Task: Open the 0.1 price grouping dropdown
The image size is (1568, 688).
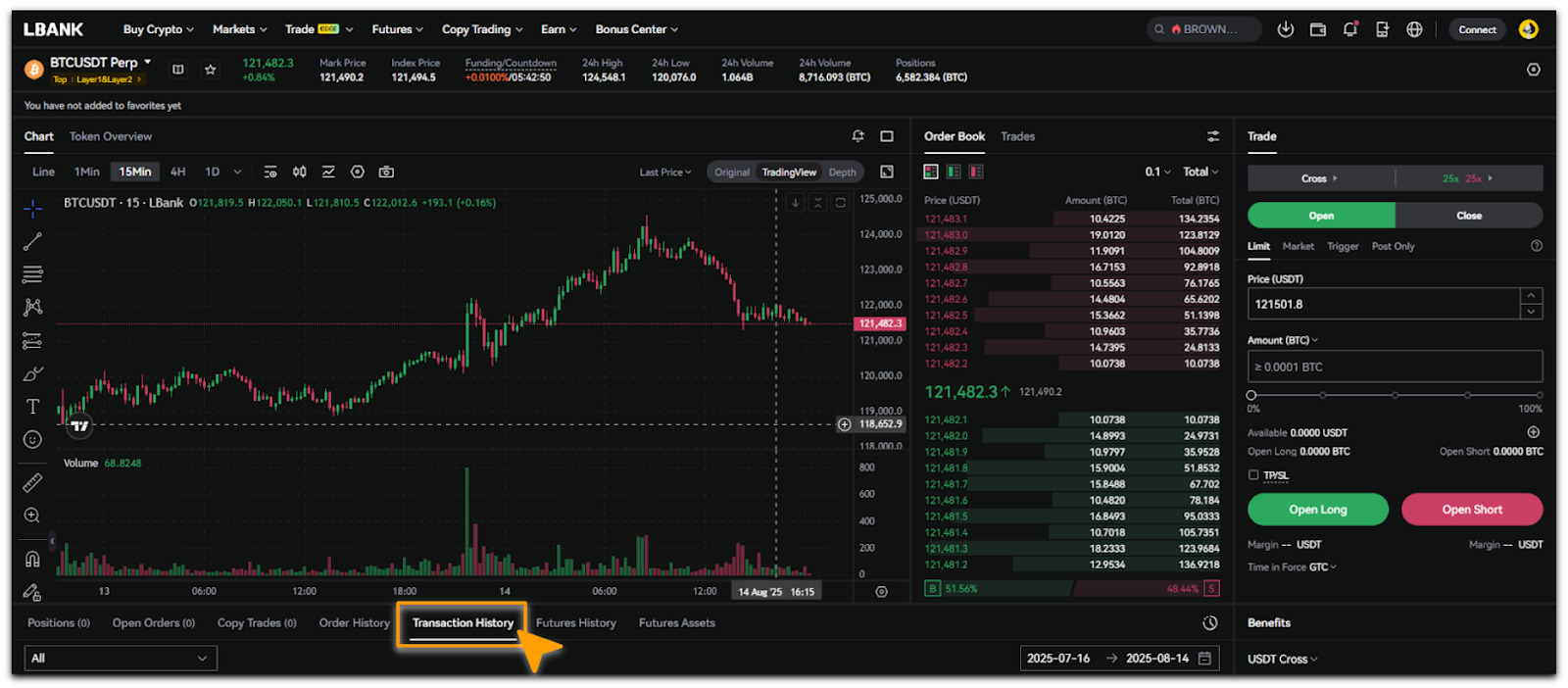Action: [1157, 172]
